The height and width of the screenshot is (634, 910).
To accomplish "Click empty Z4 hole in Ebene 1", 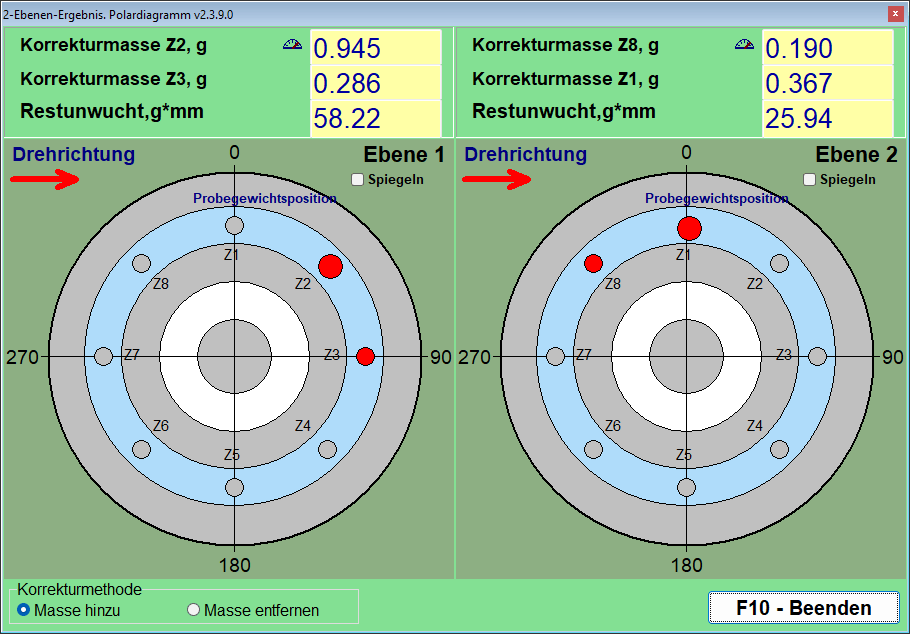I will pyautogui.click(x=327, y=449).
